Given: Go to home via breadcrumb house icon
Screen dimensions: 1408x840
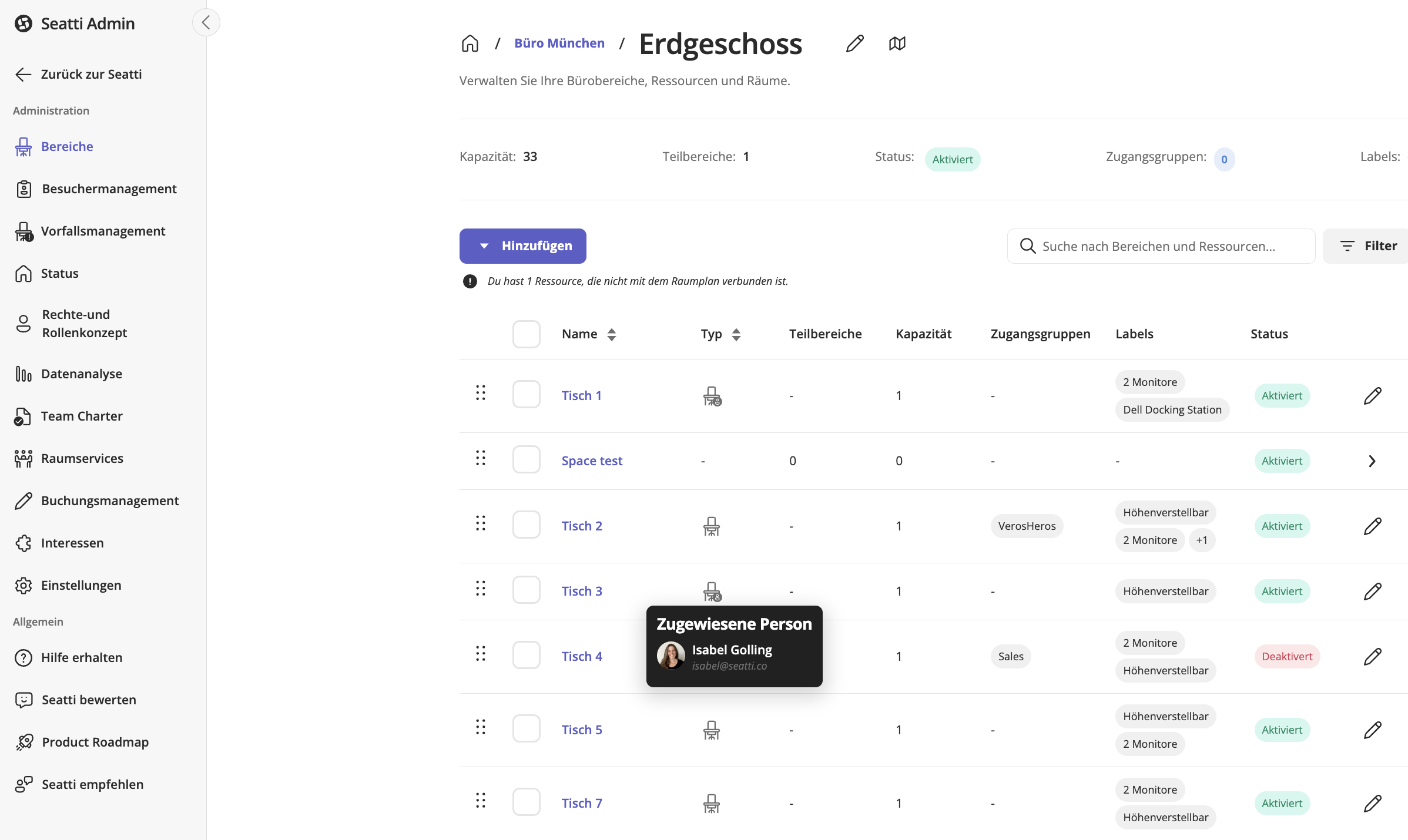Looking at the screenshot, I should click(x=470, y=43).
